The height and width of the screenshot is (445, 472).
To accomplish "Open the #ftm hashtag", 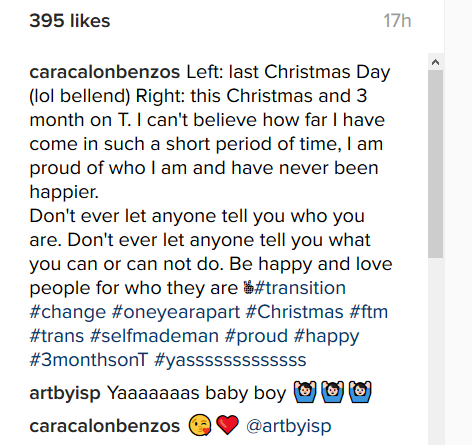I will (369, 312).
